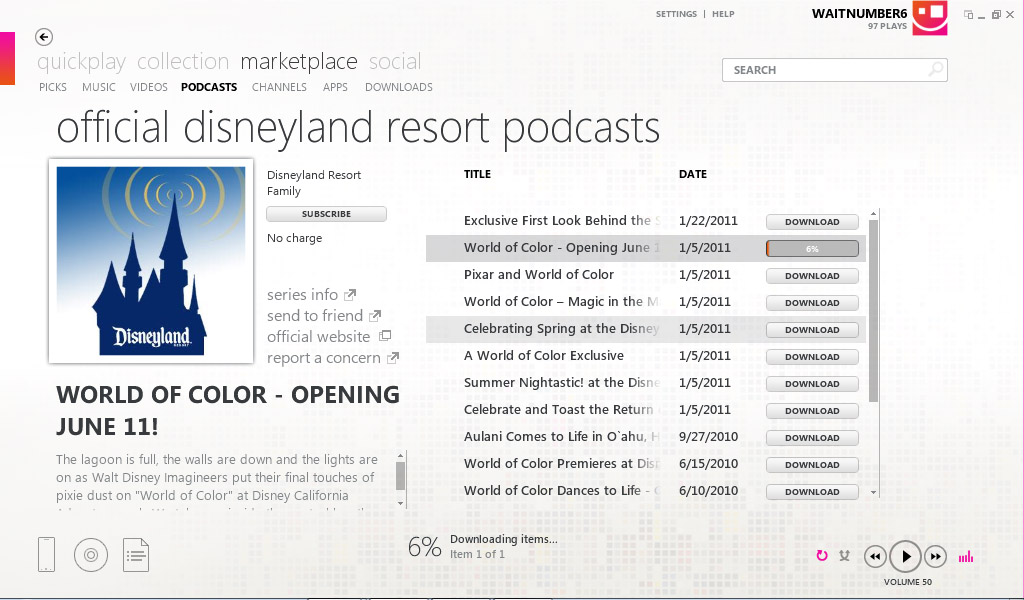The width and height of the screenshot is (1024, 600).
Task: Select Celebrating Spring at the Disney row
Action: point(645,329)
